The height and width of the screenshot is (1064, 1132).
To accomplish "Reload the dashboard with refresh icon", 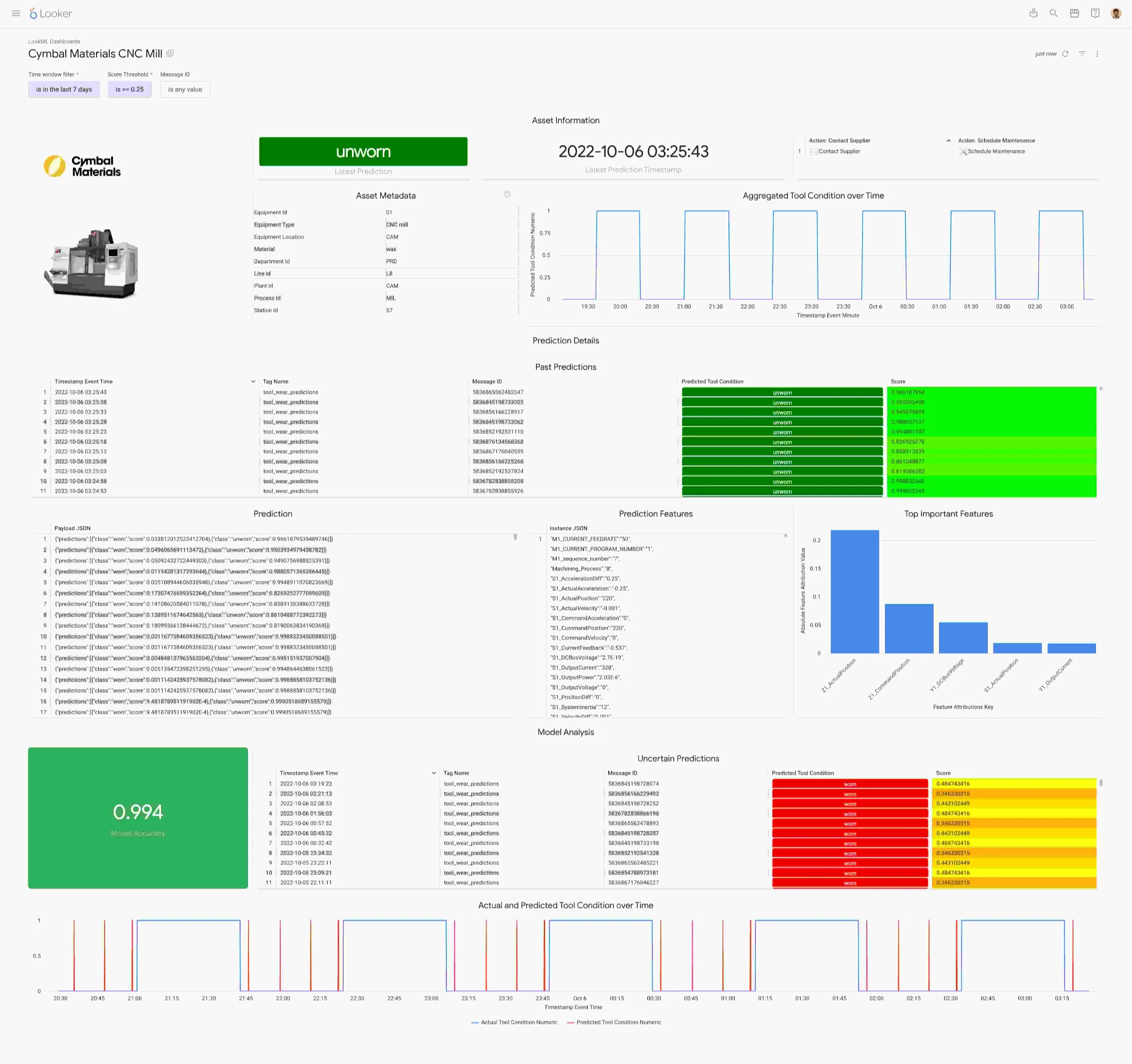I will click(x=1065, y=54).
